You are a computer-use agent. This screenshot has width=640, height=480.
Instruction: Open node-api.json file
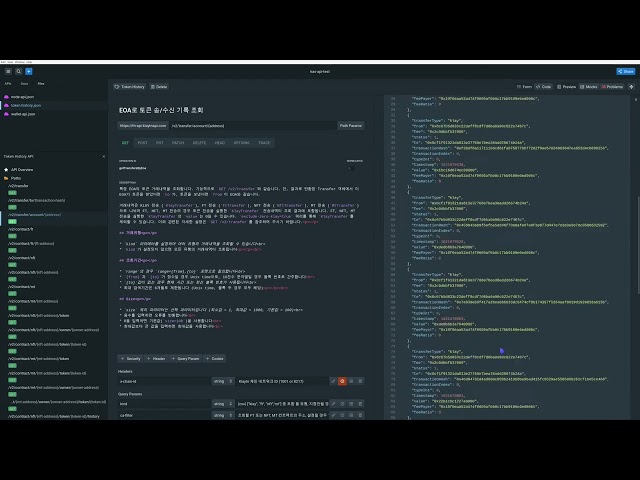22,97
